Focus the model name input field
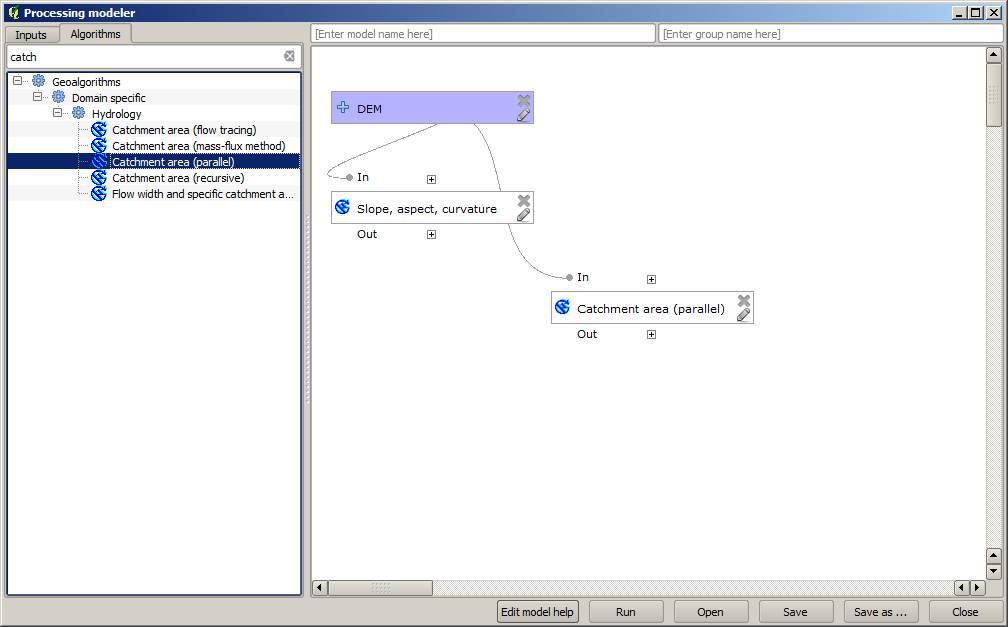This screenshot has height=627, width=1008. [x=483, y=34]
